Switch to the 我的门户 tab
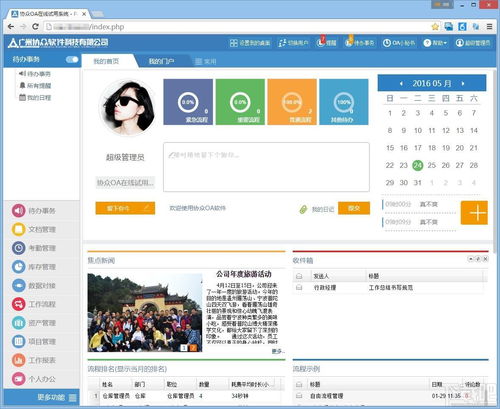The image size is (500, 409). click(162, 61)
